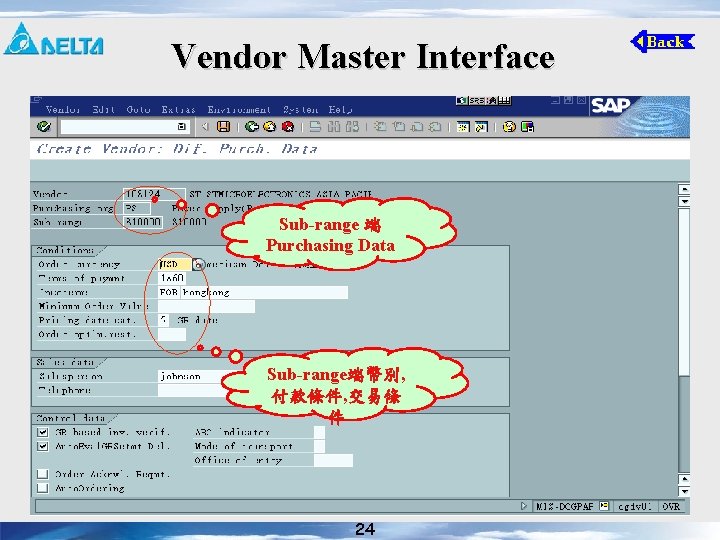Click the Save diskette icon

(x=223, y=127)
